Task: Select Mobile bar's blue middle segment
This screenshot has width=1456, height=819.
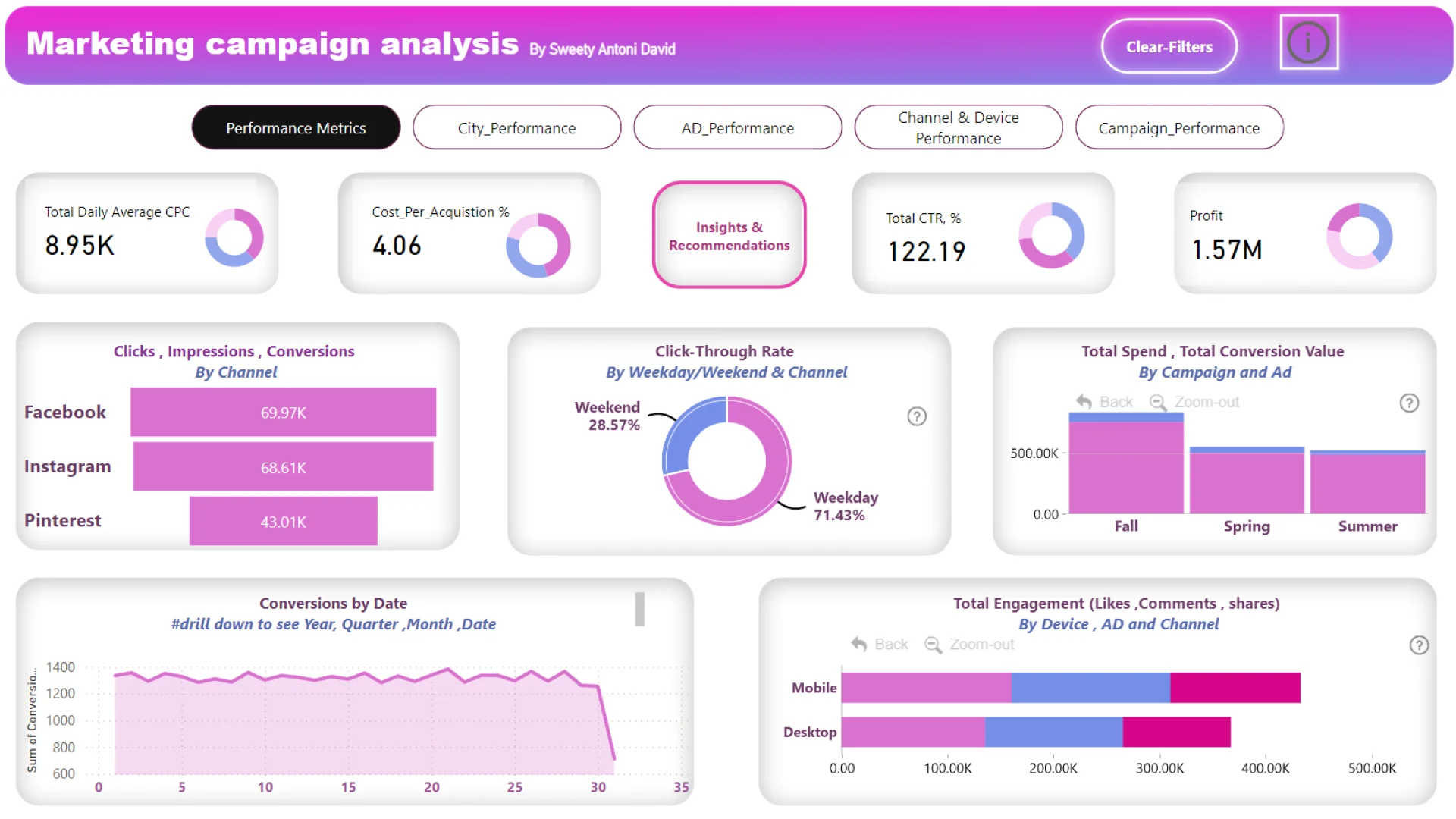Action: (x=1090, y=688)
